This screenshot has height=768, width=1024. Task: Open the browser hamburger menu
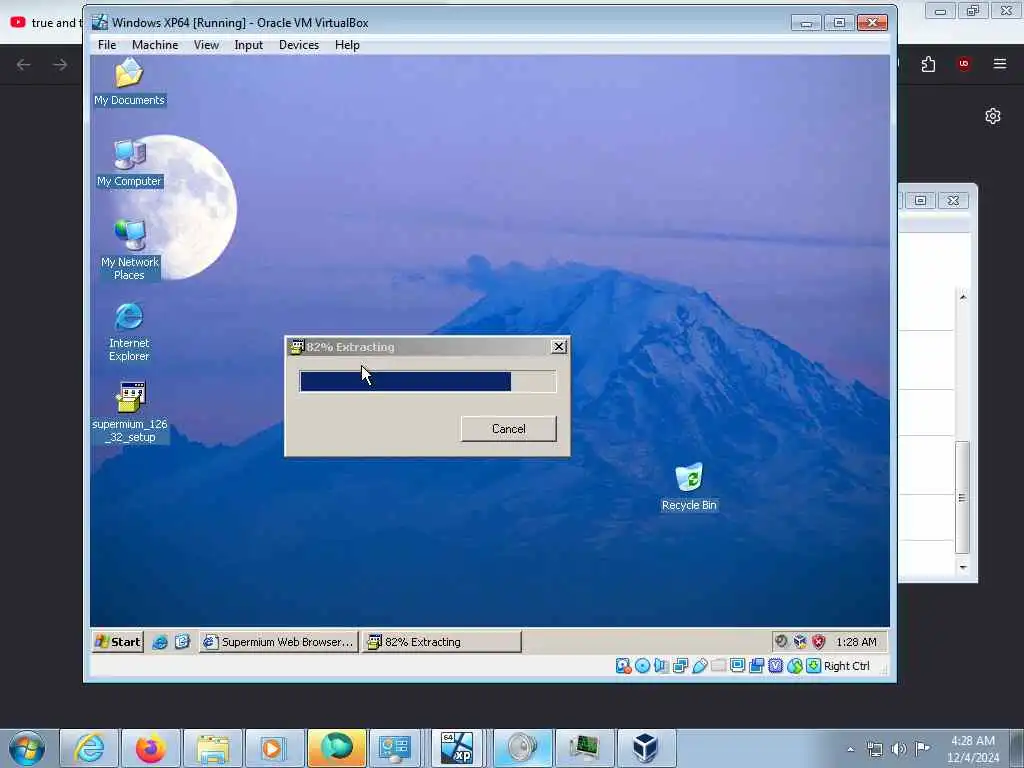click(999, 64)
